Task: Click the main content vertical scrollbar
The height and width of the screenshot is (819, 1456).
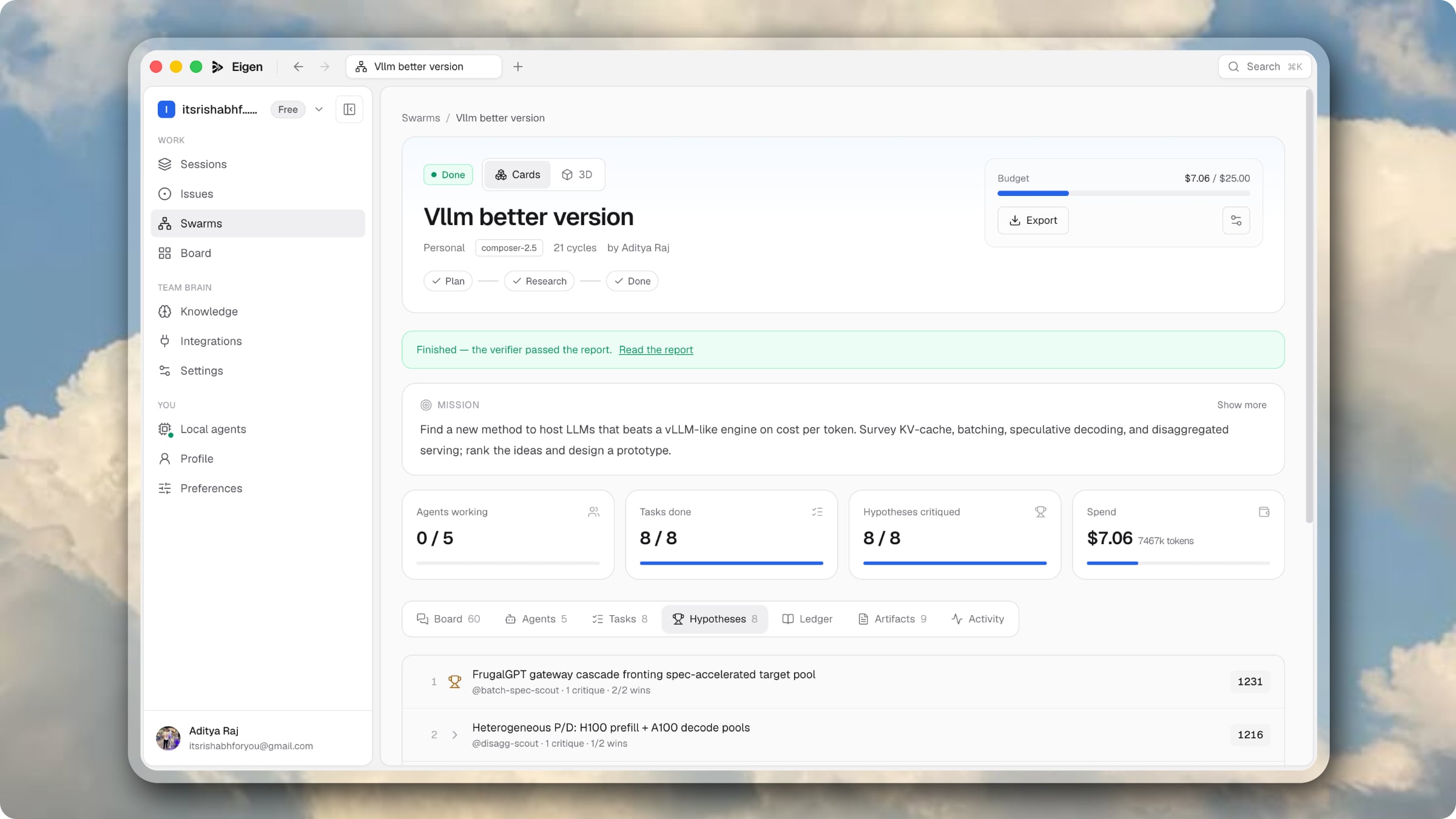Action: pyautogui.click(x=1309, y=306)
